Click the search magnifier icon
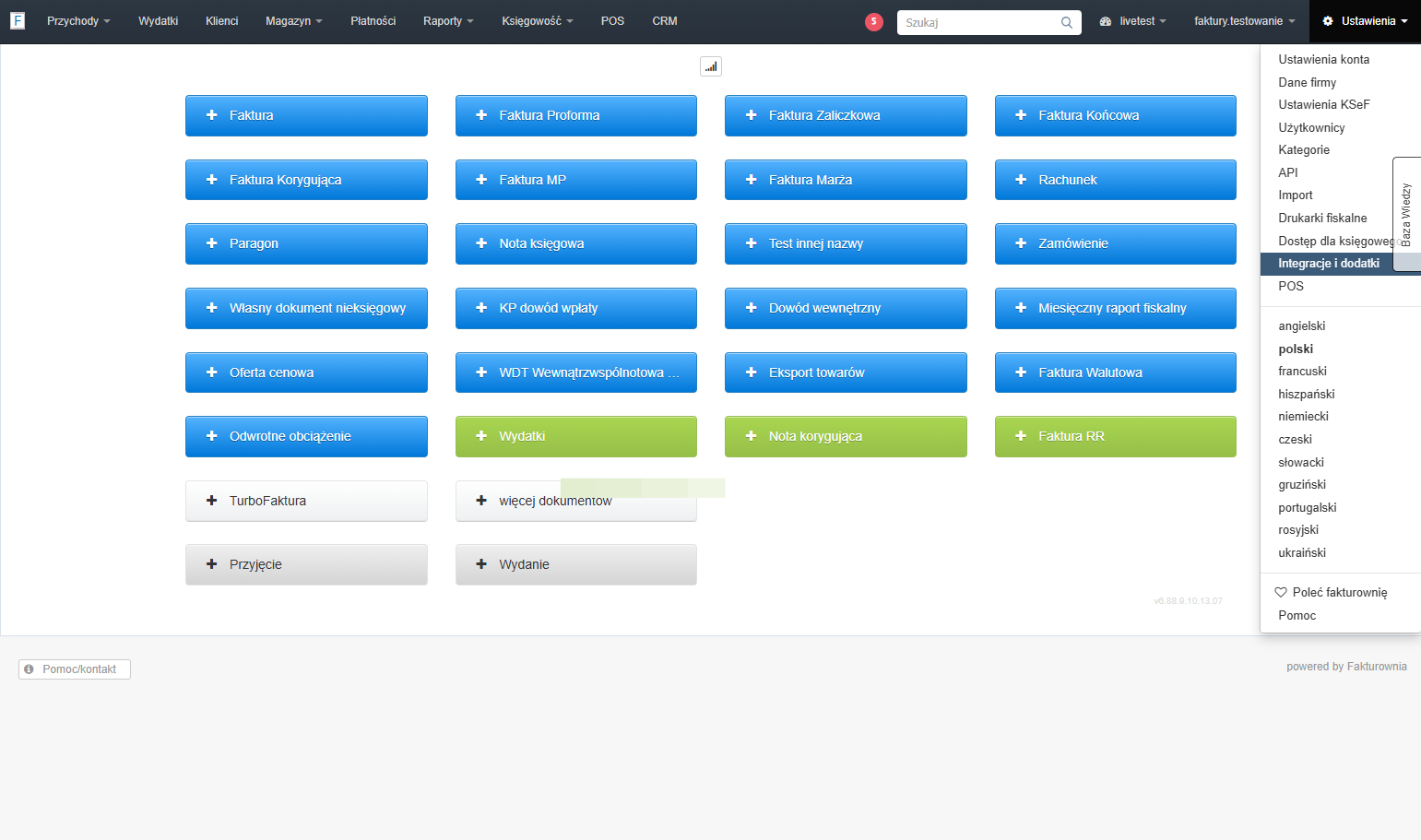 pyautogui.click(x=1066, y=22)
